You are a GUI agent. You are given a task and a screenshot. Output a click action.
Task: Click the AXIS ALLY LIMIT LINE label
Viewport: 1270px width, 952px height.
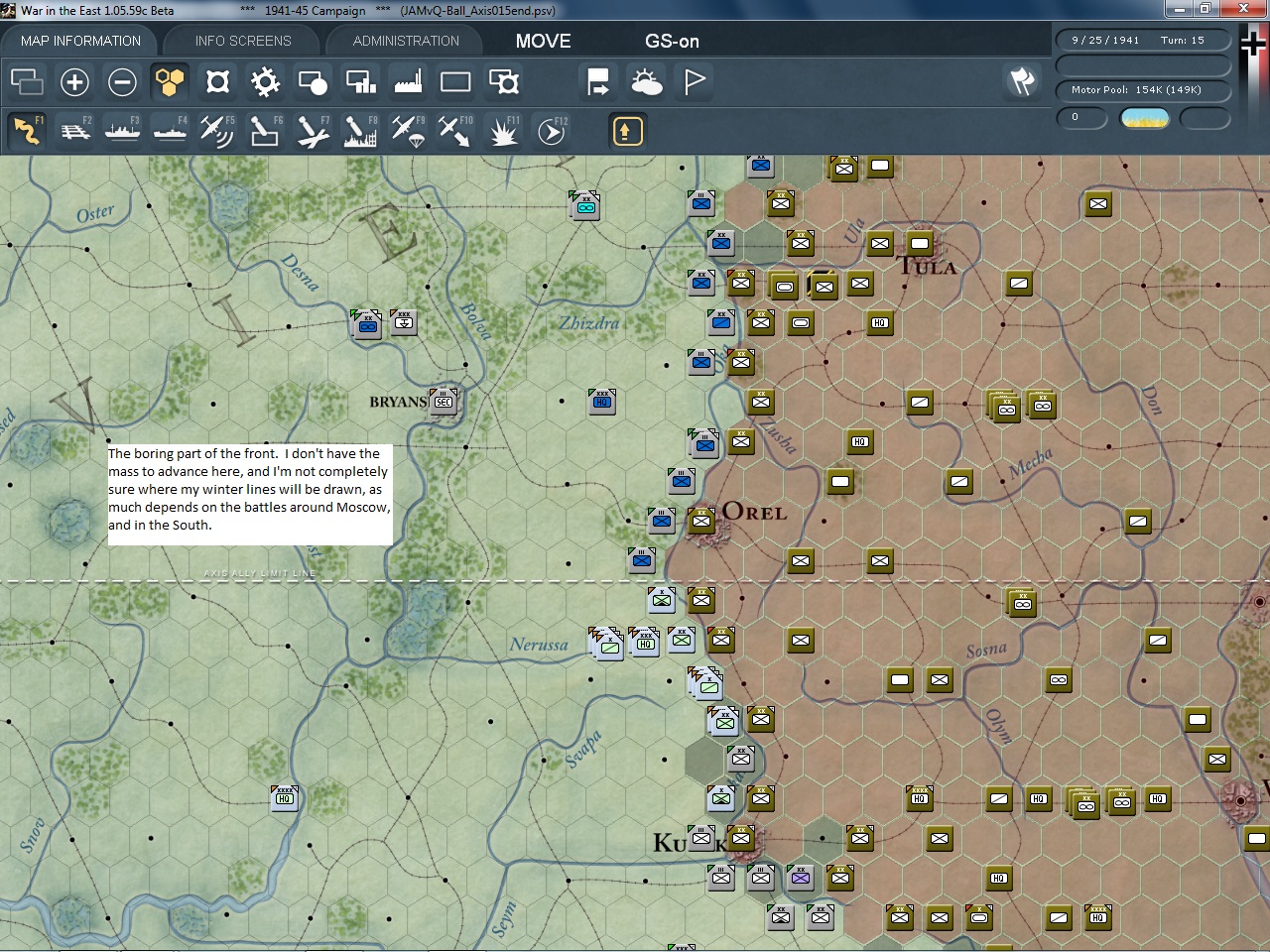pyautogui.click(x=260, y=573)
